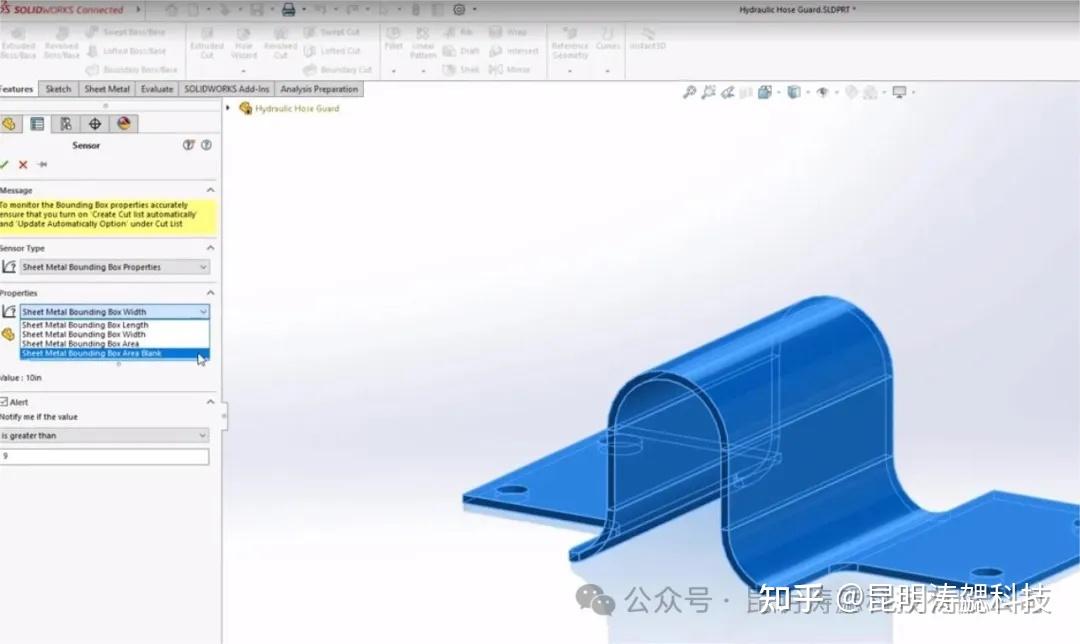Open the Display Style cube icon
Screen dimensions: 1080x644
793,92
